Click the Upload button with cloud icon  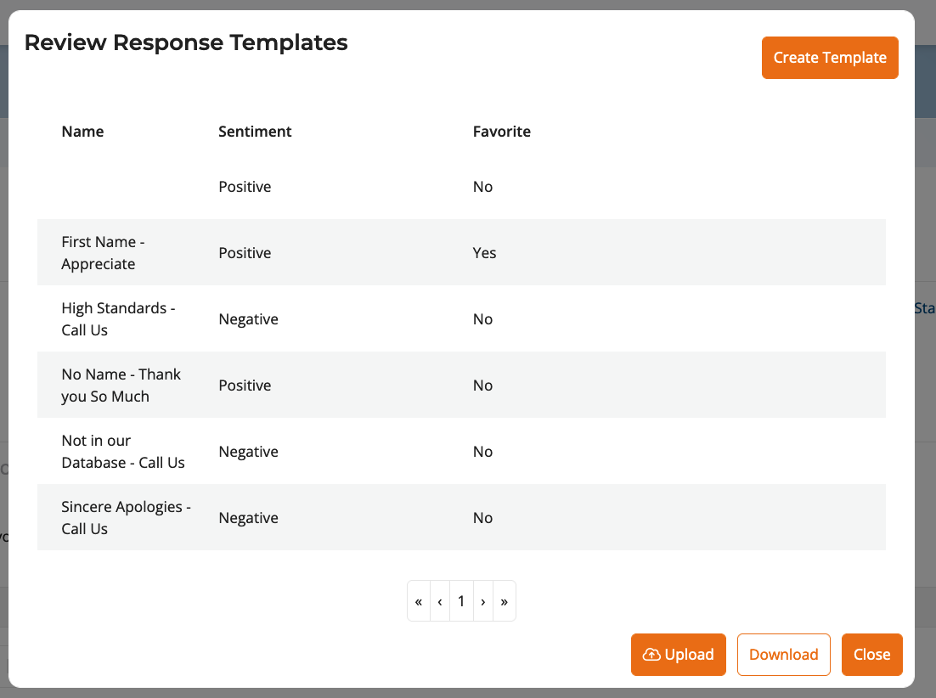(x=678, y=655)
